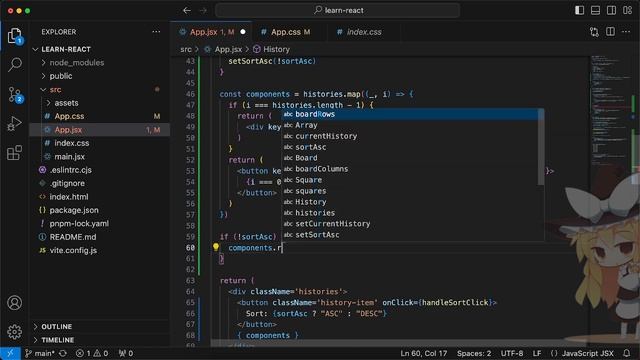This screenshot has height=360, width=640.
Task: Open main.jsx in the file tree
Action: [x=69, y=157]
